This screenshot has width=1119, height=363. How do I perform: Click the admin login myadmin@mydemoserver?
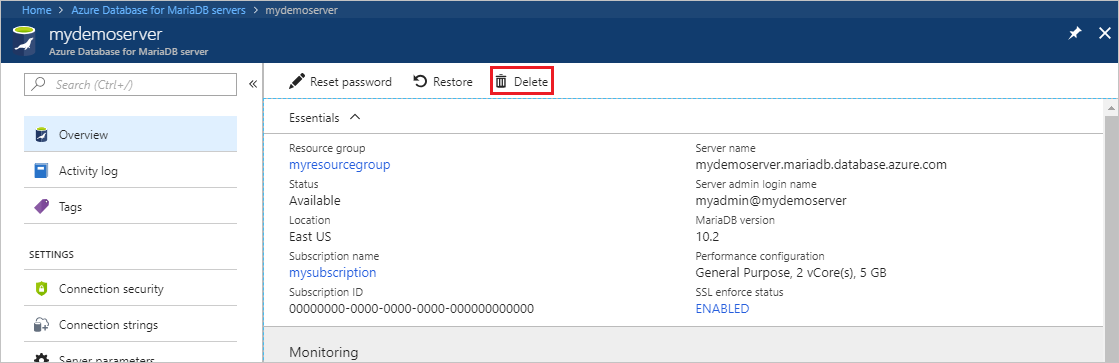coord(771,200)
